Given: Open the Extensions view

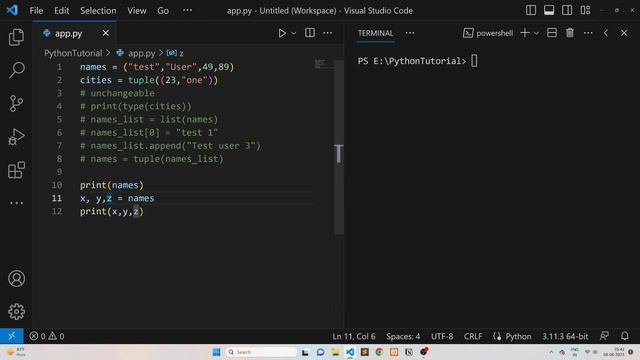Looking at the screenshot, I should click(x=16, y=170).
